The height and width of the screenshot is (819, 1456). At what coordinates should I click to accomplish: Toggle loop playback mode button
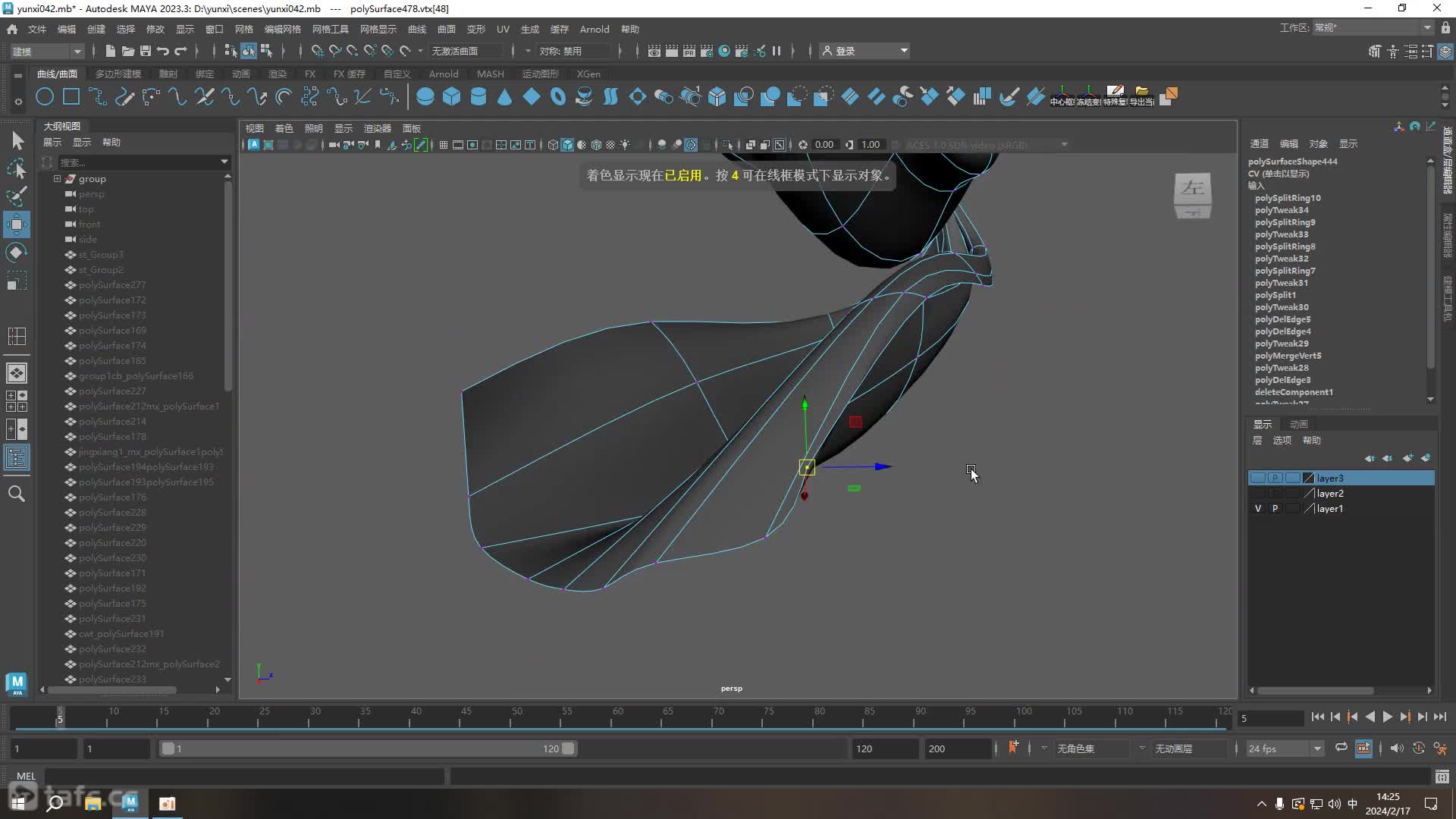(1341, 748)
